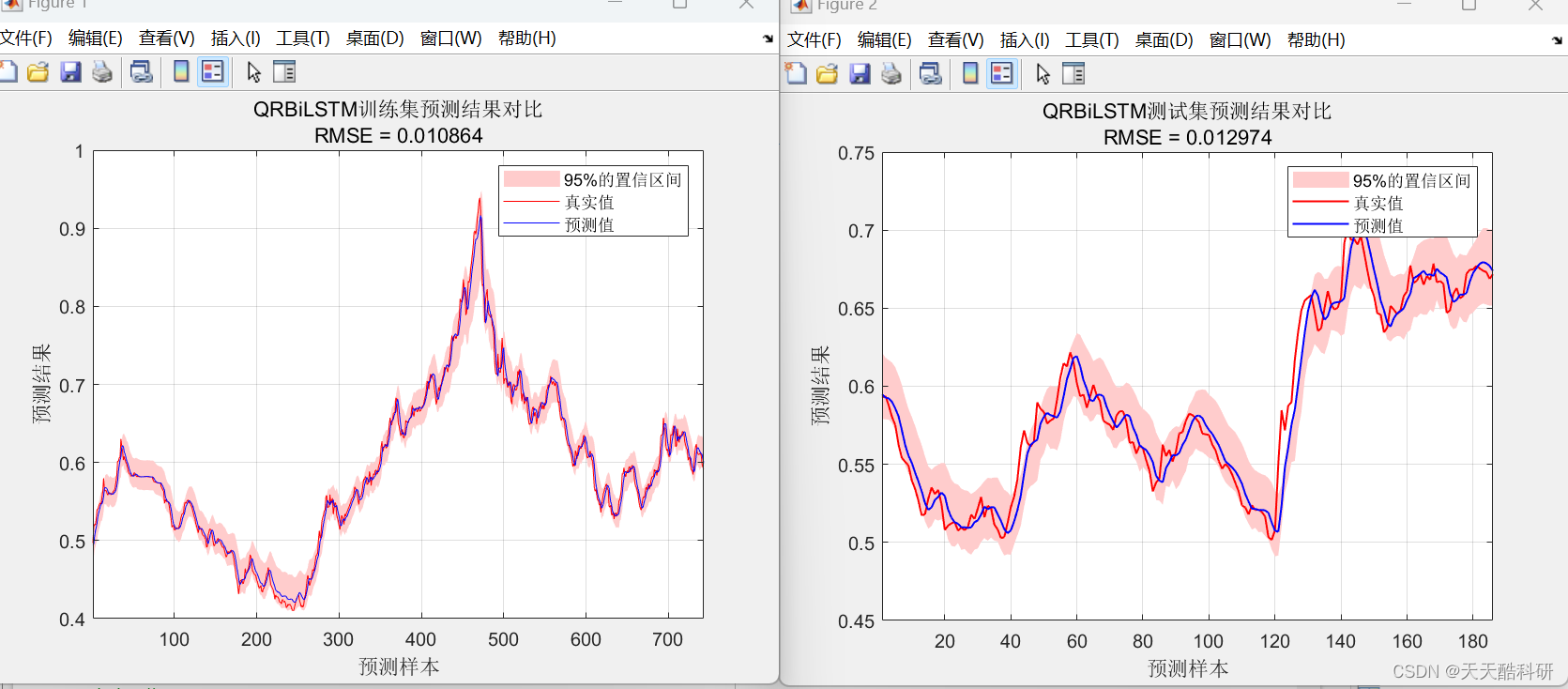Open Property Inspector icon in Figure 1 toolbar
The image size is (1568, 689).
pos(284,72)
